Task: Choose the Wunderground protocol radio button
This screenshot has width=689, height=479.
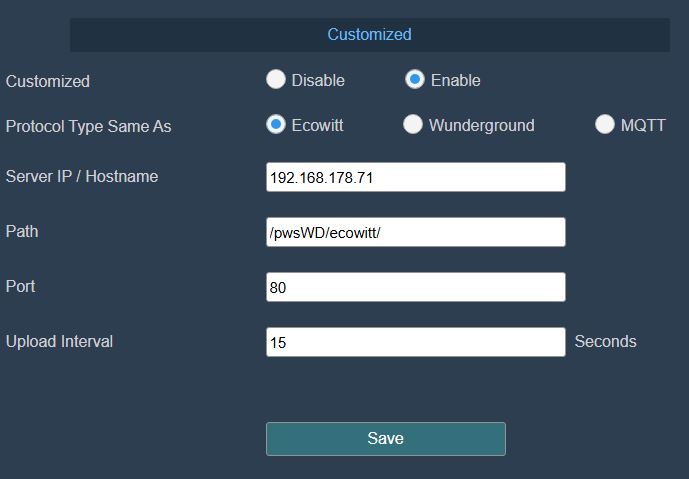Action: point(413,125)
